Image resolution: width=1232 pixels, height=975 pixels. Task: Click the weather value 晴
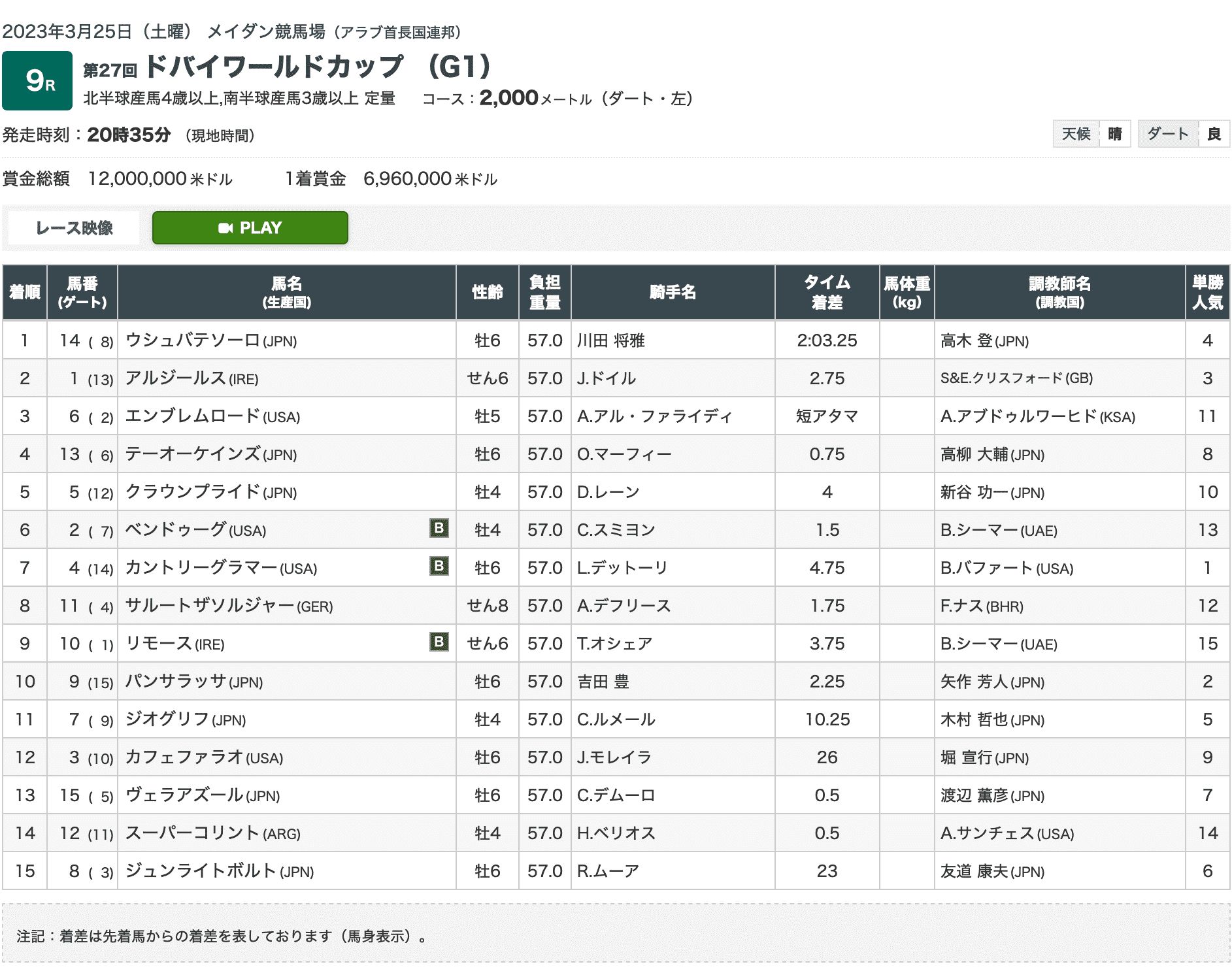coord(1115,134)
